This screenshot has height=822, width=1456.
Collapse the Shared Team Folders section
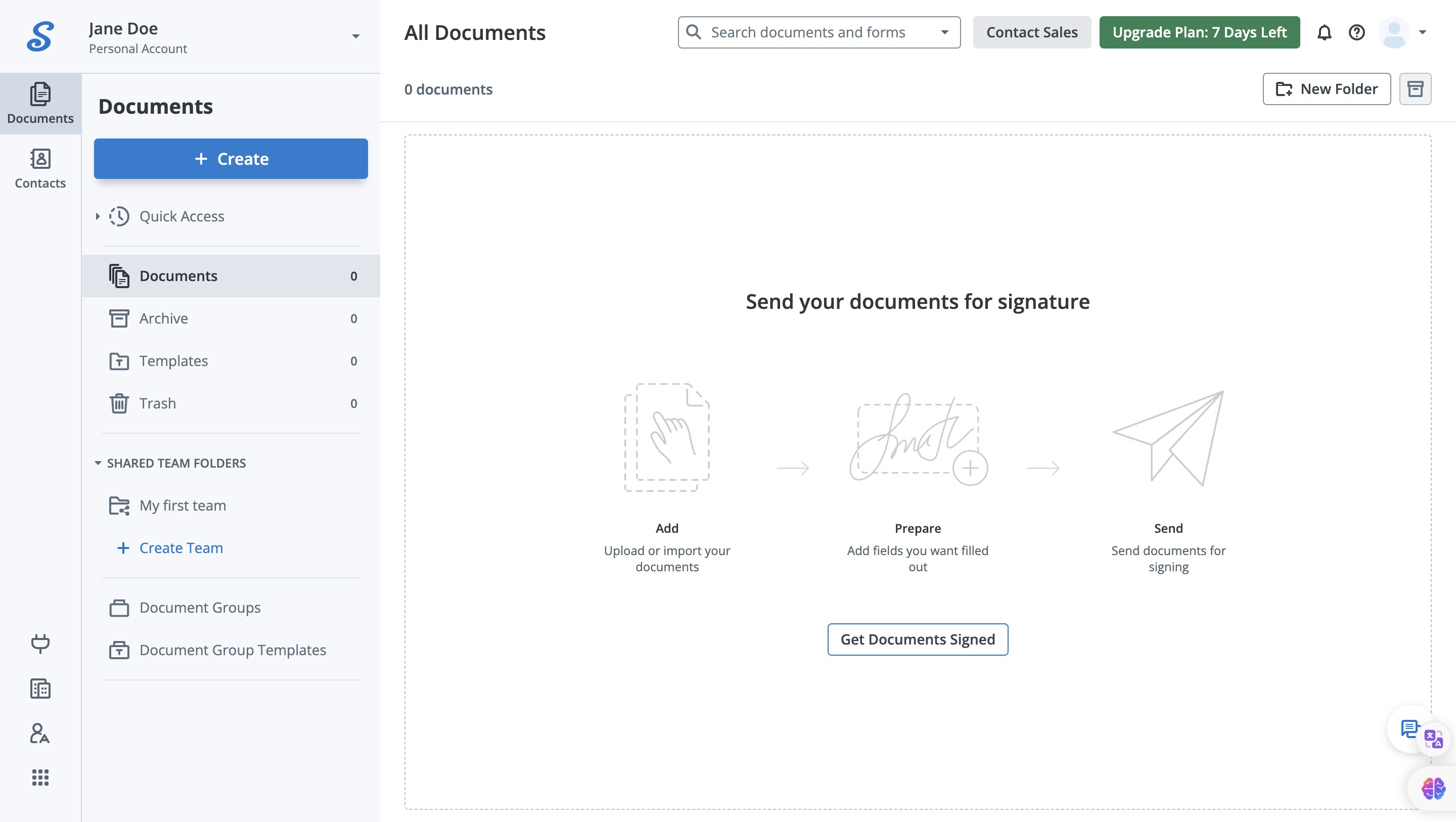(x=98, y=463)
